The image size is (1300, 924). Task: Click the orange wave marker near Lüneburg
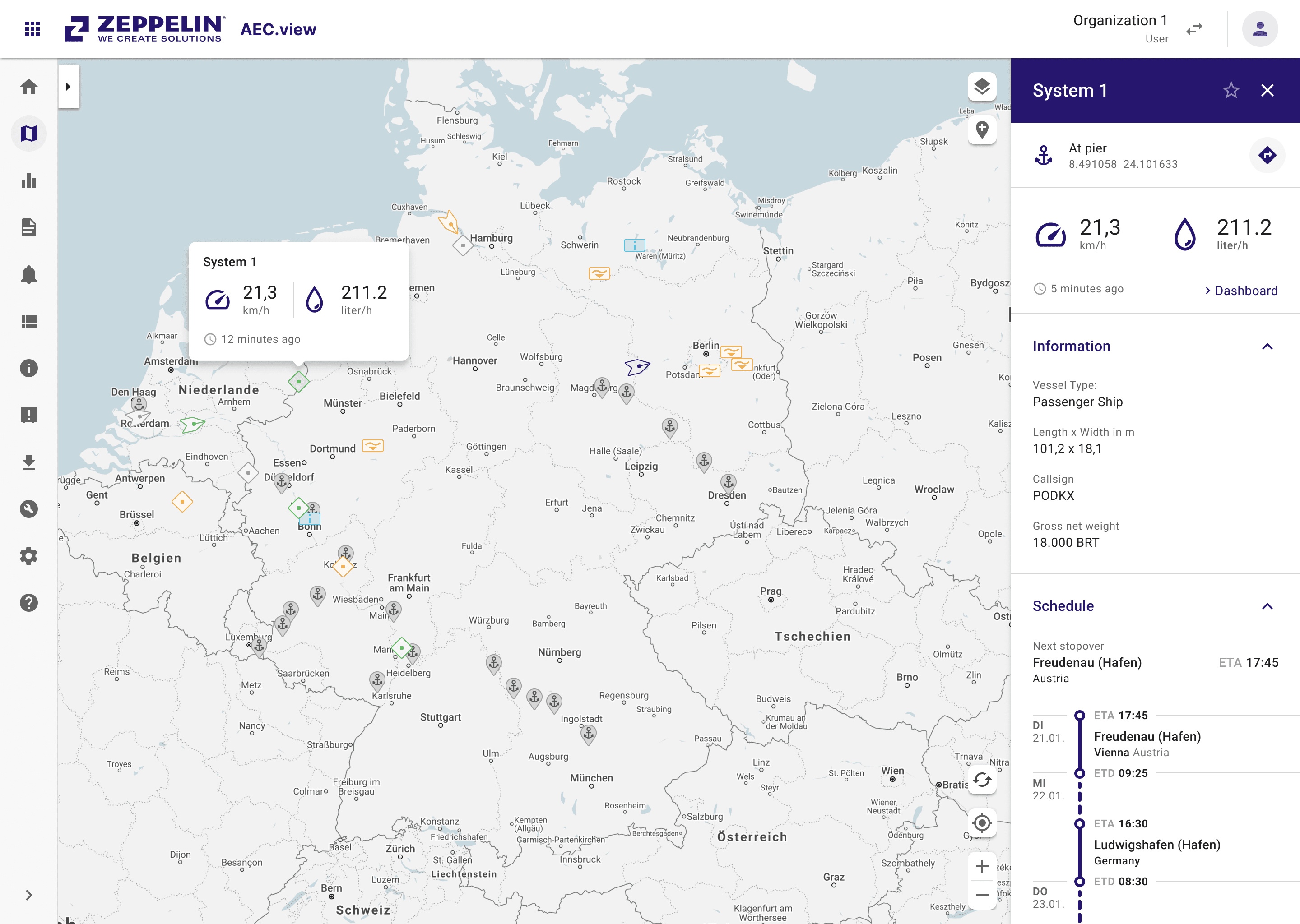599,273
